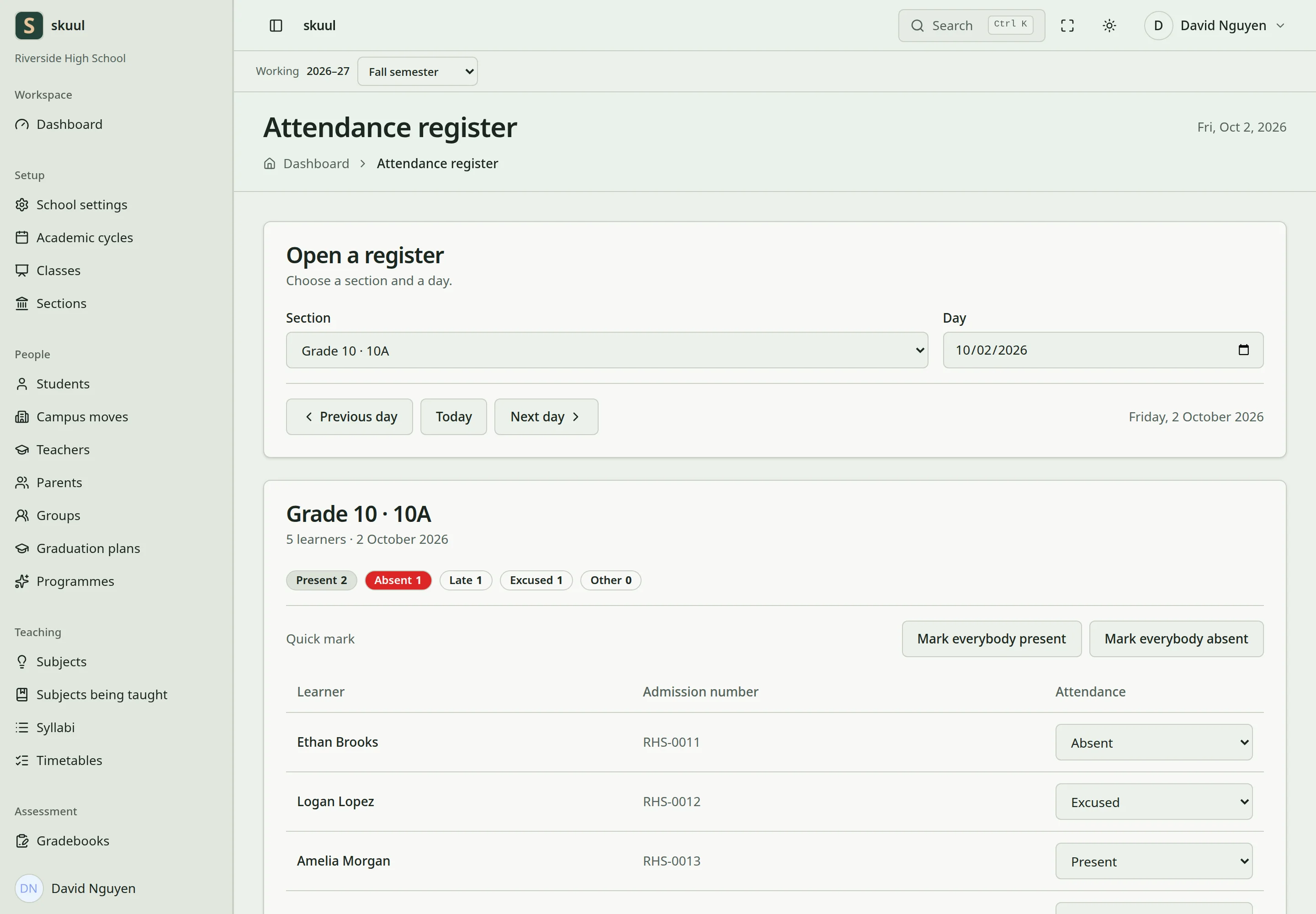Viewport: 1316px width, 914px height.
Task: Go to Subjects
Action: pyautogui.click(x=116, y=662)
